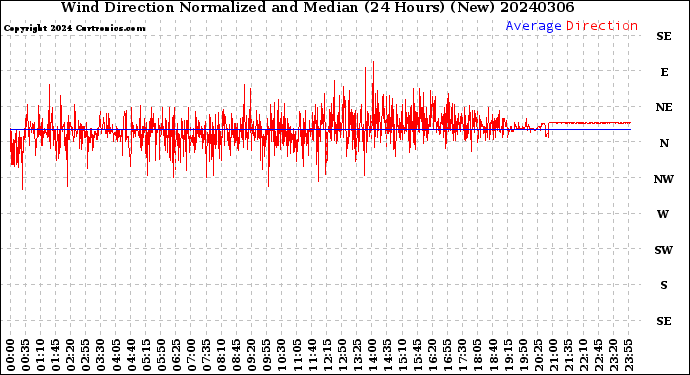Click the 00:35 time axis label
This screenshot has height=375, width=690.
(x=26, y=355)
